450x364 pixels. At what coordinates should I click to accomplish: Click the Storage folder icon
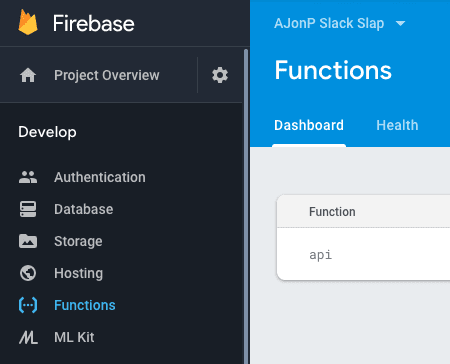tap(28, 241)
